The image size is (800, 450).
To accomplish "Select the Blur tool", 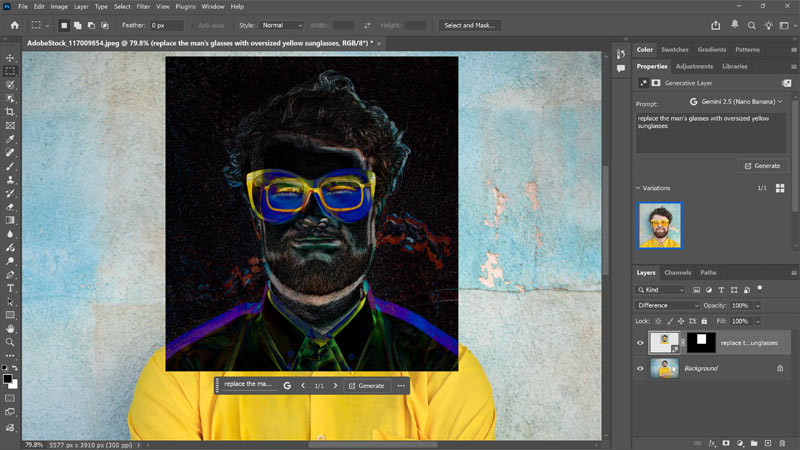I will coord(10,234).
